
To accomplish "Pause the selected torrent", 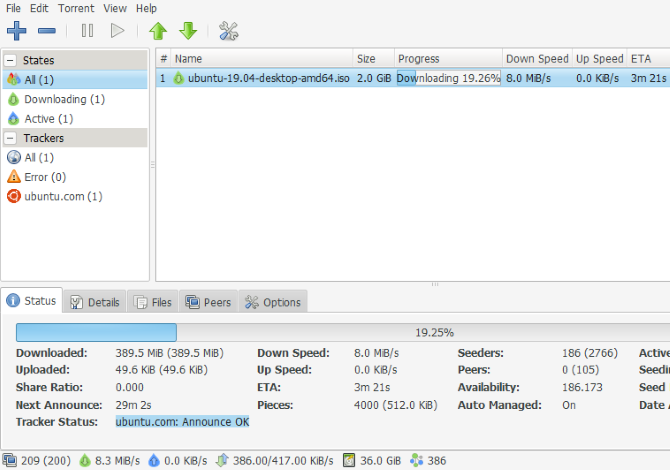I will point(87,31).
